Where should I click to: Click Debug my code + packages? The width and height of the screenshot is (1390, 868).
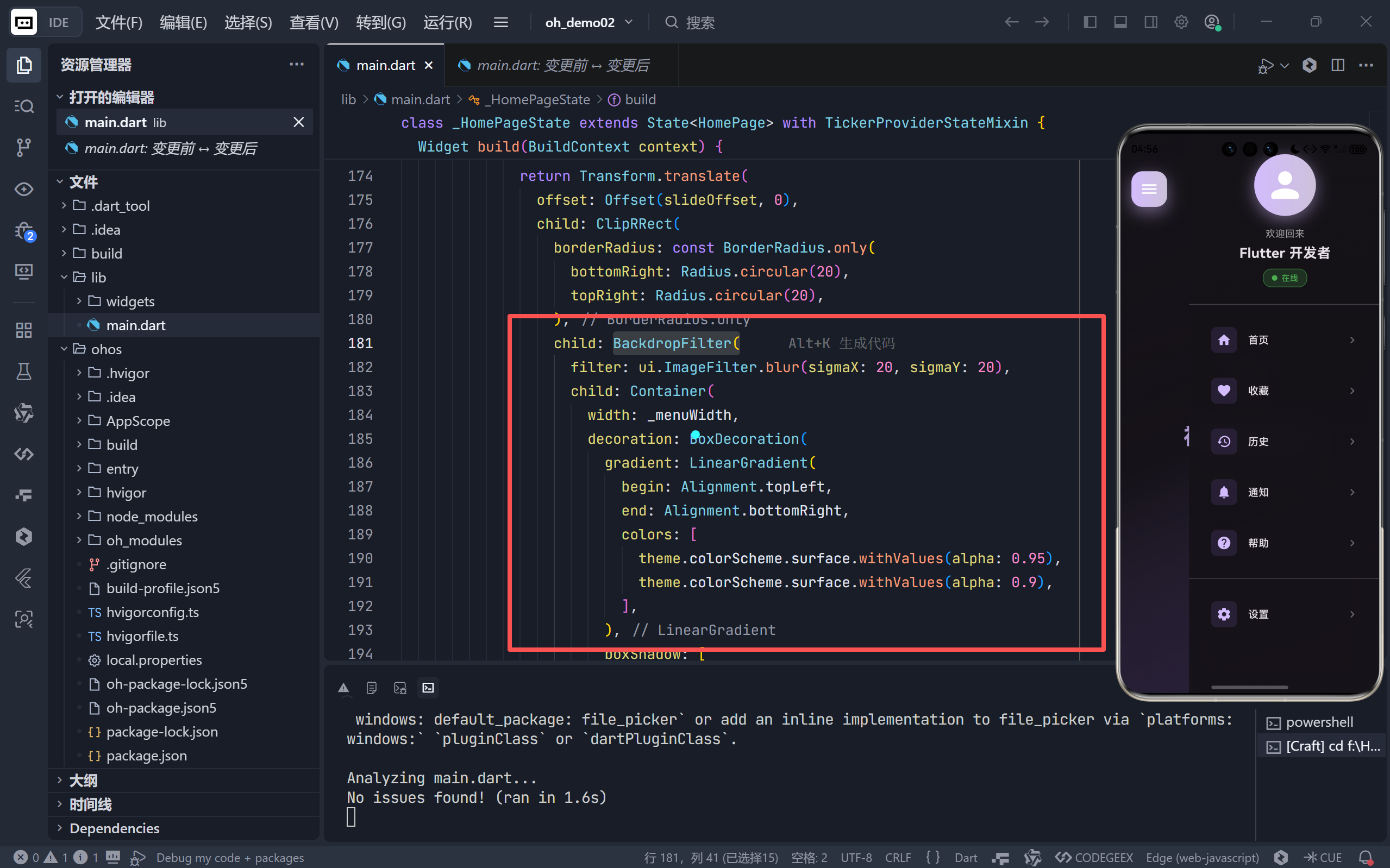point(229,857)
